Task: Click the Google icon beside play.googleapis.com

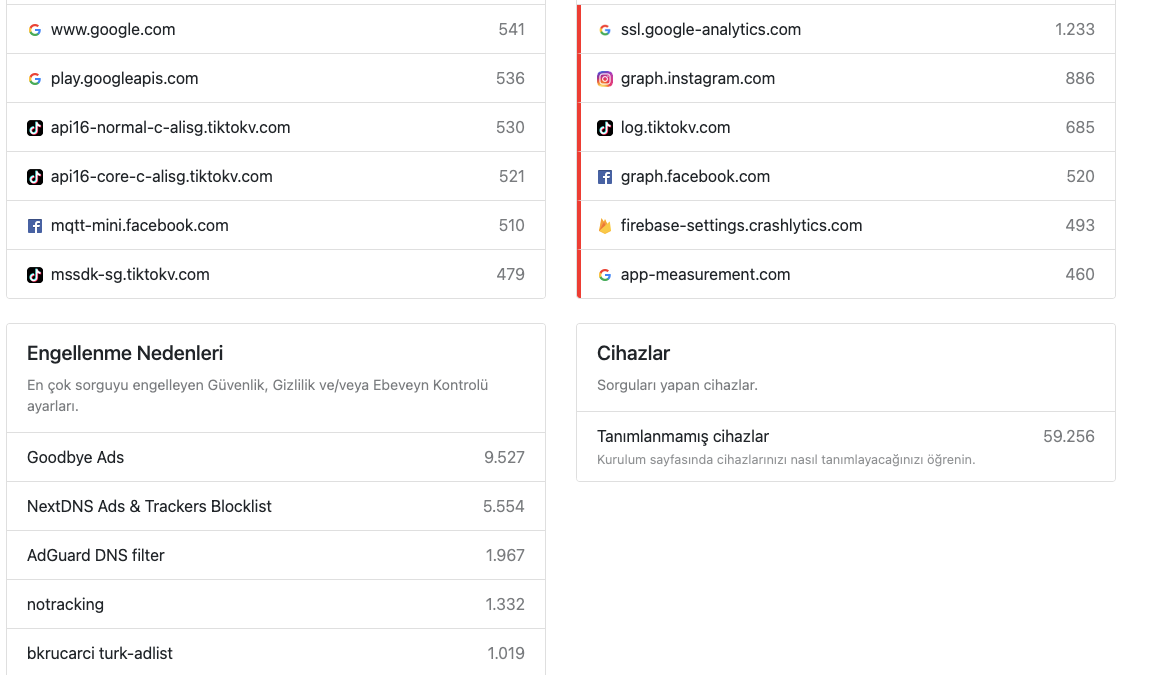Action: [x=35, y=79]
